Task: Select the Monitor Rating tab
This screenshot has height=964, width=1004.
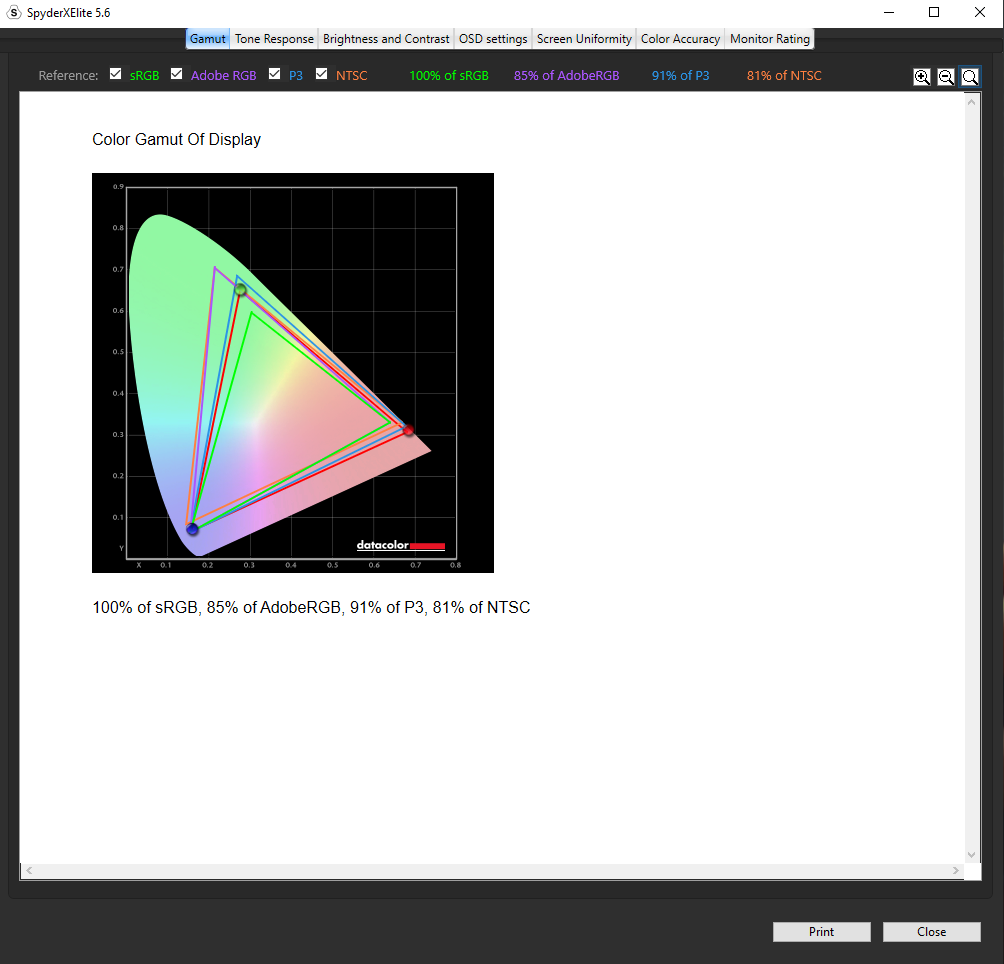Action: pos(770,39)
